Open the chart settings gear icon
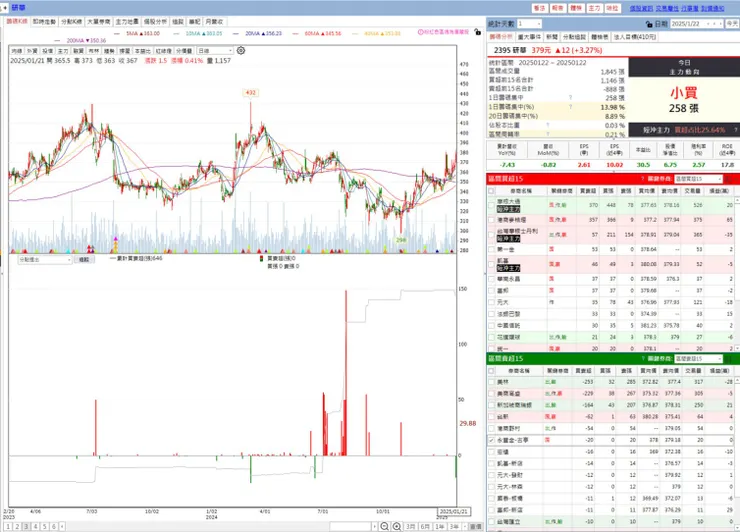The height and width of the screenshot is (532, 740). click(241, 51)
